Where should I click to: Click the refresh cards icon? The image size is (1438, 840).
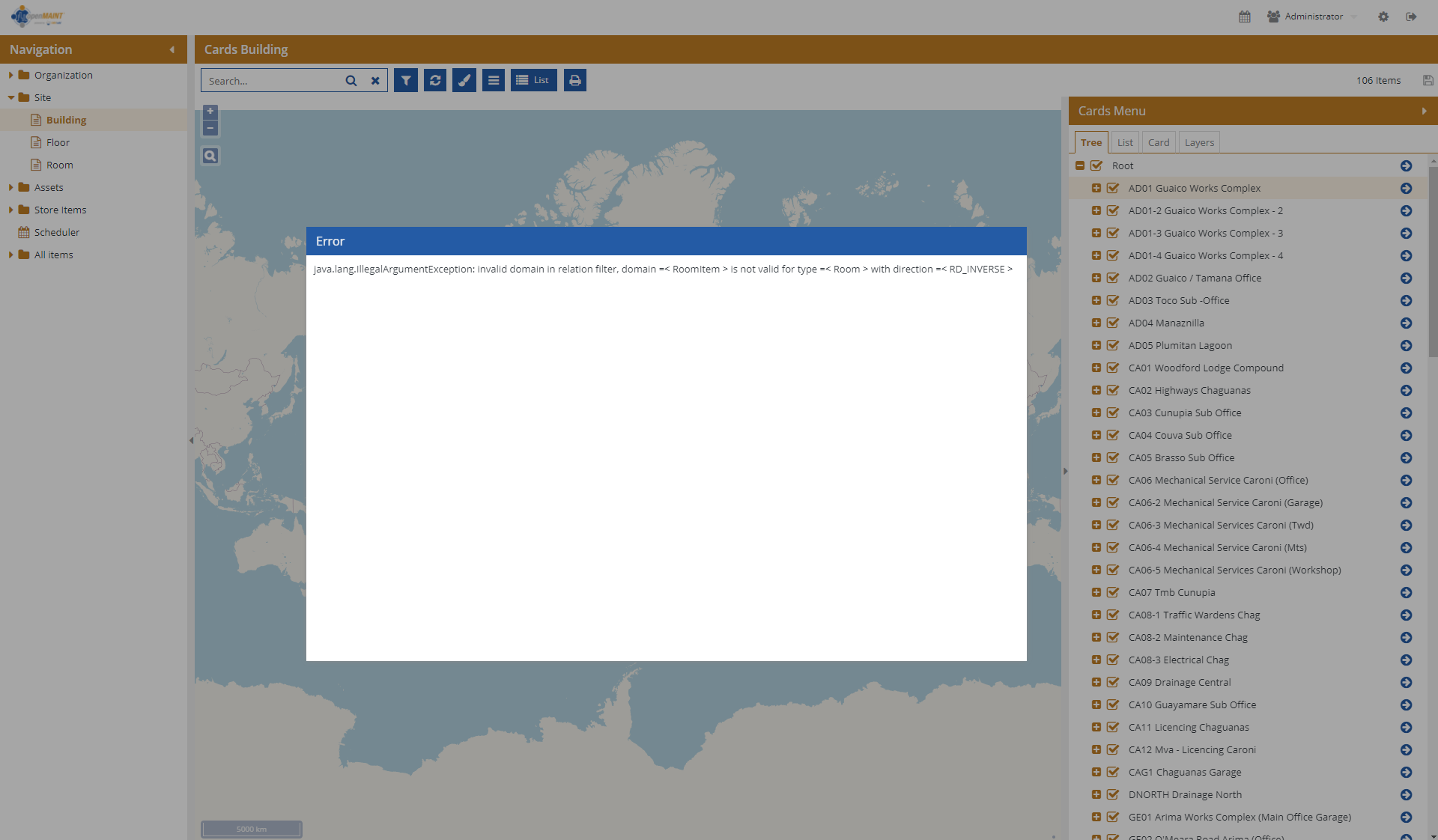435,80
